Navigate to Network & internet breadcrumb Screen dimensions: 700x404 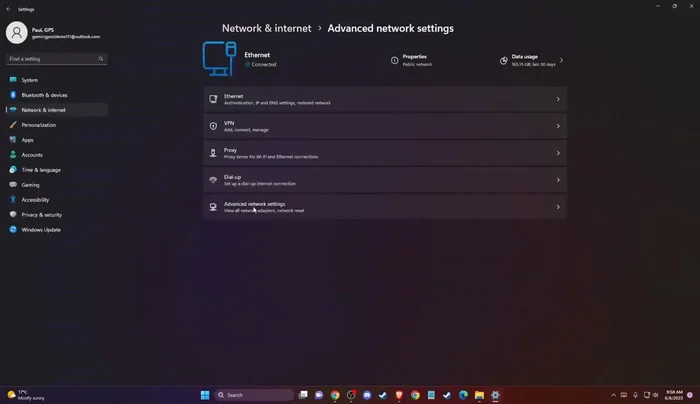click(267, 28)
